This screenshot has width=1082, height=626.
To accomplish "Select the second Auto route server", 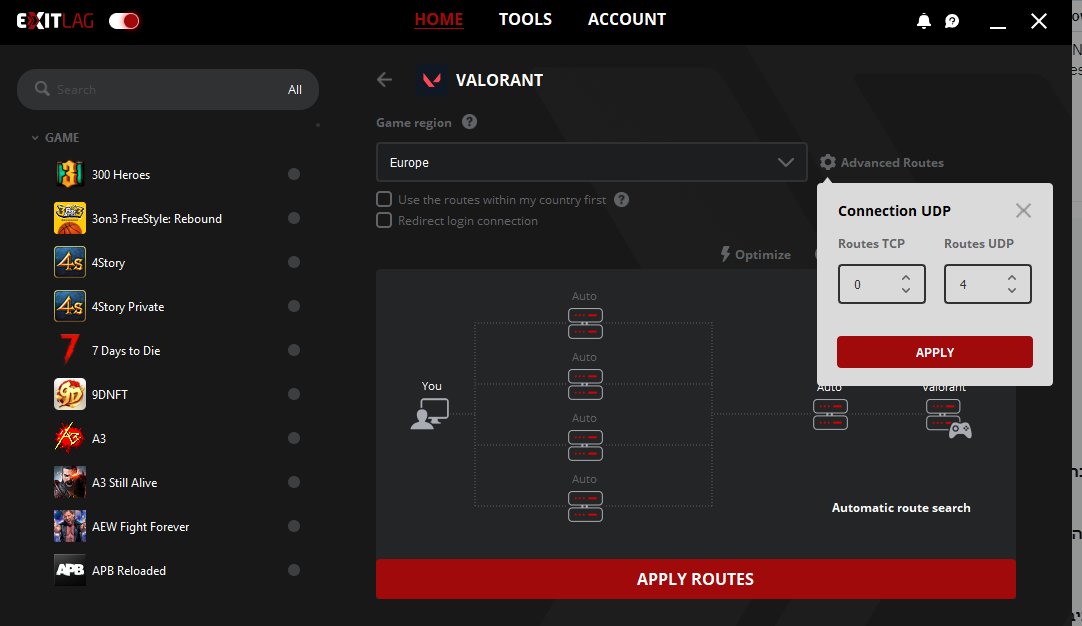I will click(585, 384).
